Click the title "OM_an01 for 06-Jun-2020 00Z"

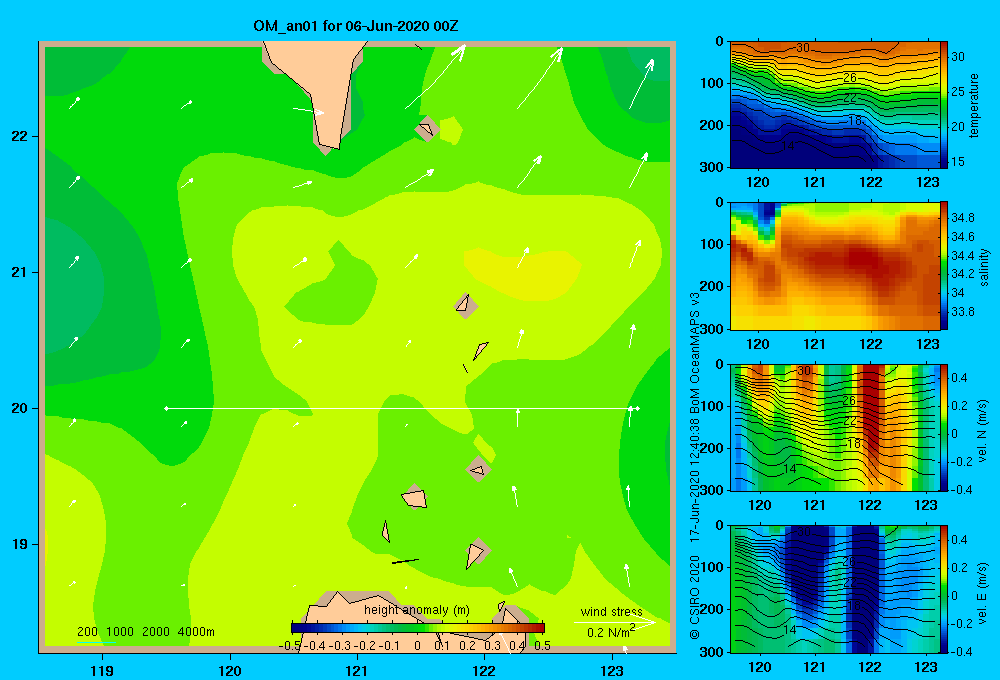point(355,26)
